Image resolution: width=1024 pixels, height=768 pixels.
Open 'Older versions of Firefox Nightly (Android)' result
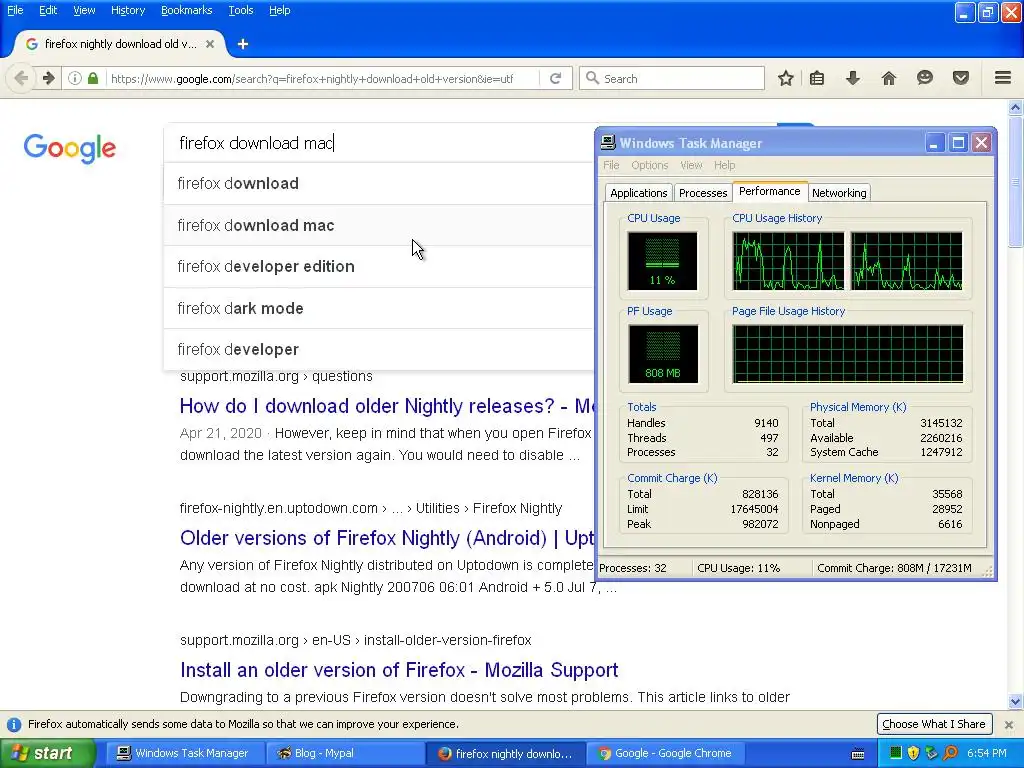click(x=387, y=538)
